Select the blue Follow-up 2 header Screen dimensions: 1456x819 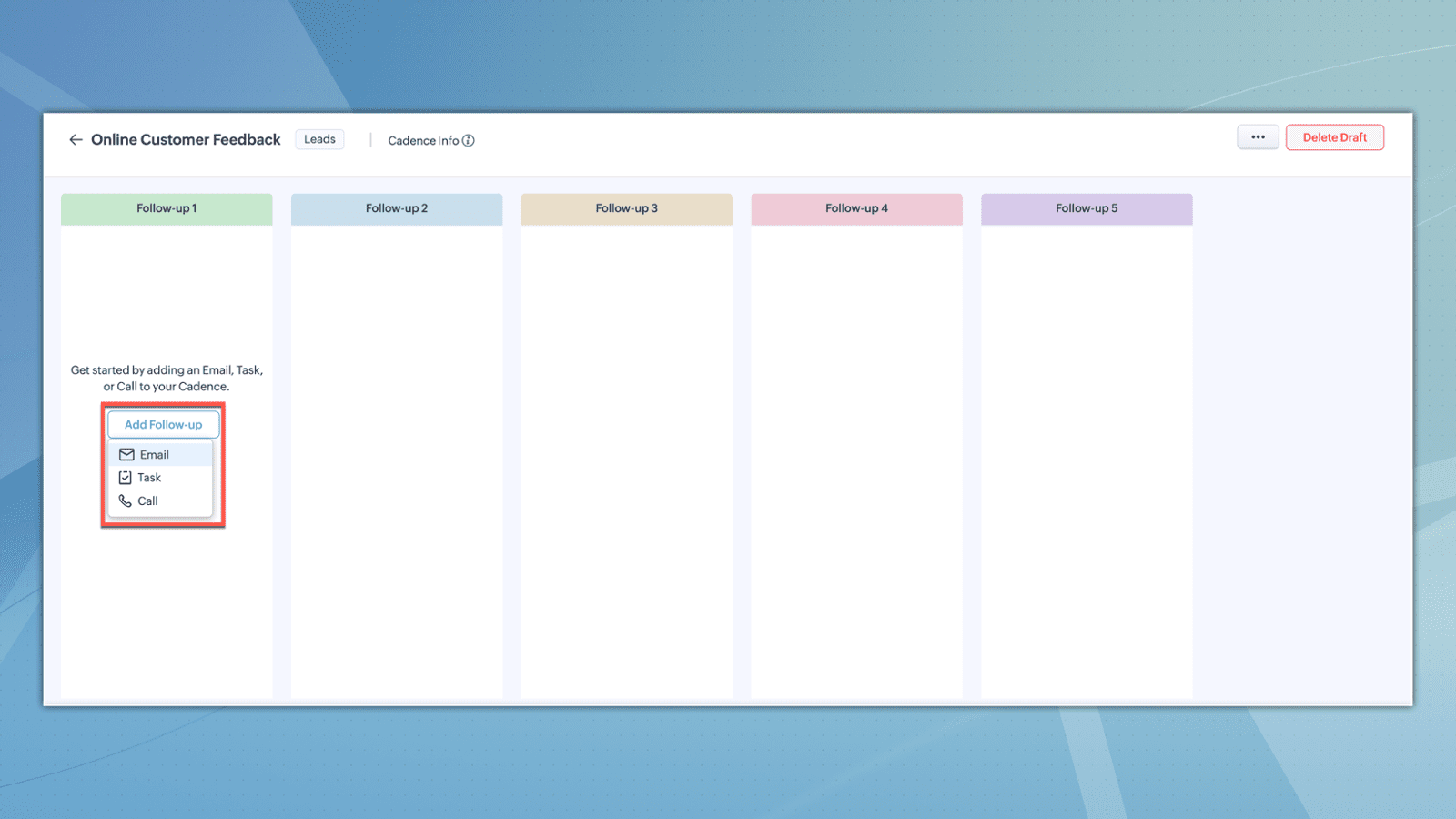pyautogui.click(x=397, y=208)
